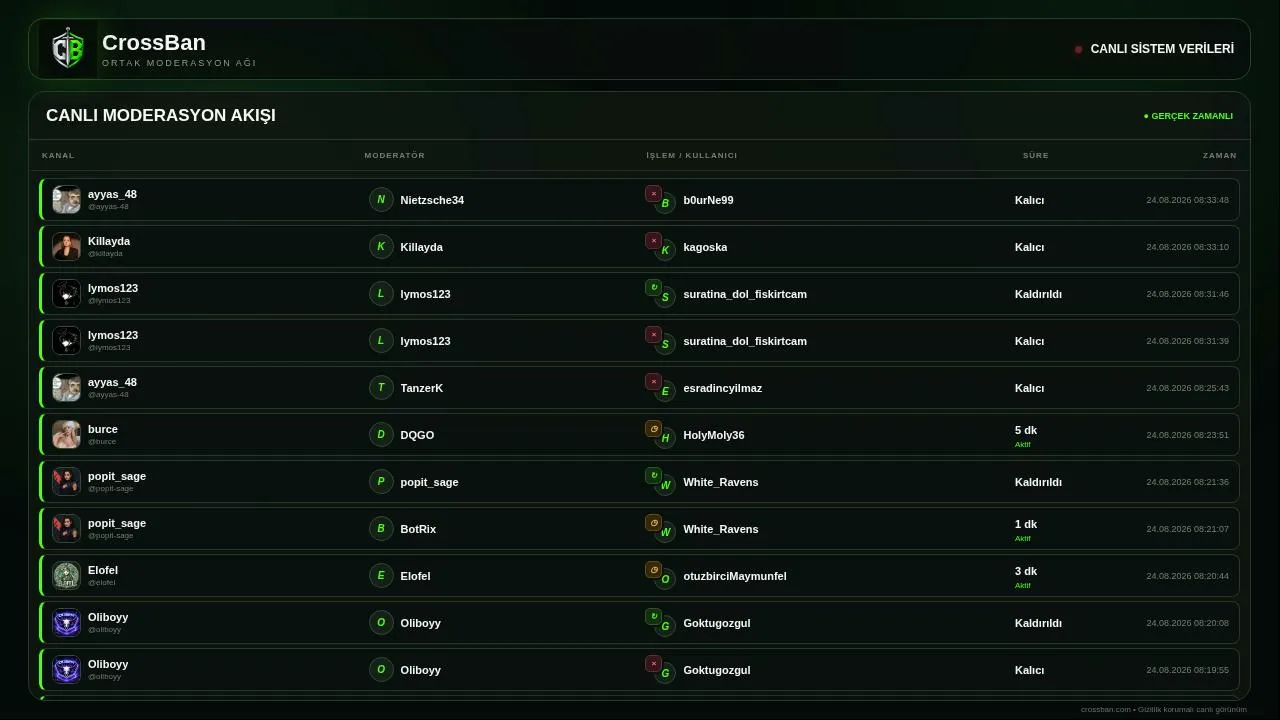Click the red ban icon beside b0urNe99
The height and width of the screenshot is (720, 1280).
(x=653, y=194)
